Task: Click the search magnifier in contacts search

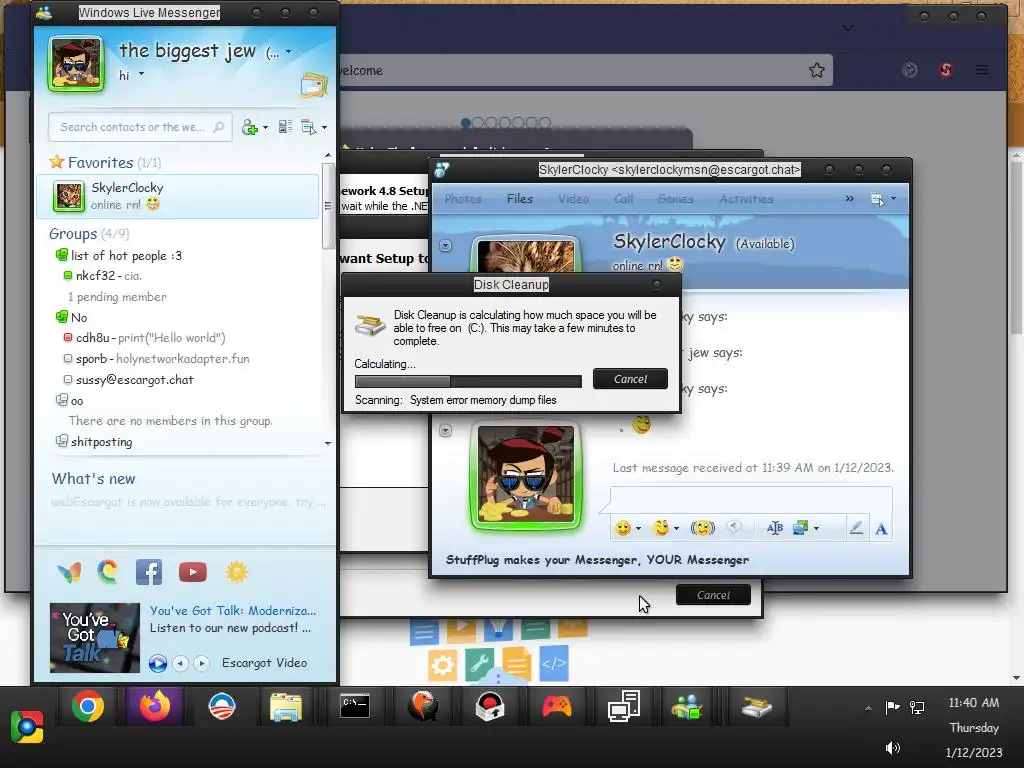Action: [x=219, y=127]
